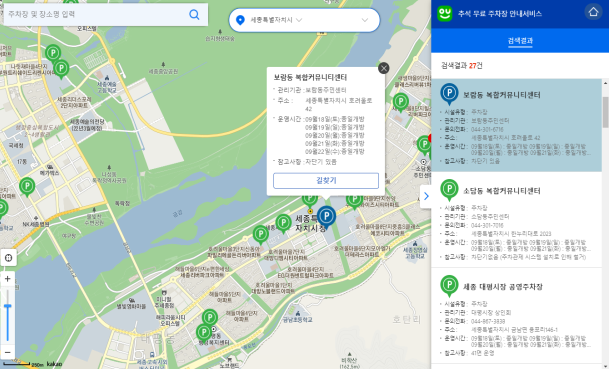
Task: Expand the second district dropdown arrow
Action: pos(365,20)
